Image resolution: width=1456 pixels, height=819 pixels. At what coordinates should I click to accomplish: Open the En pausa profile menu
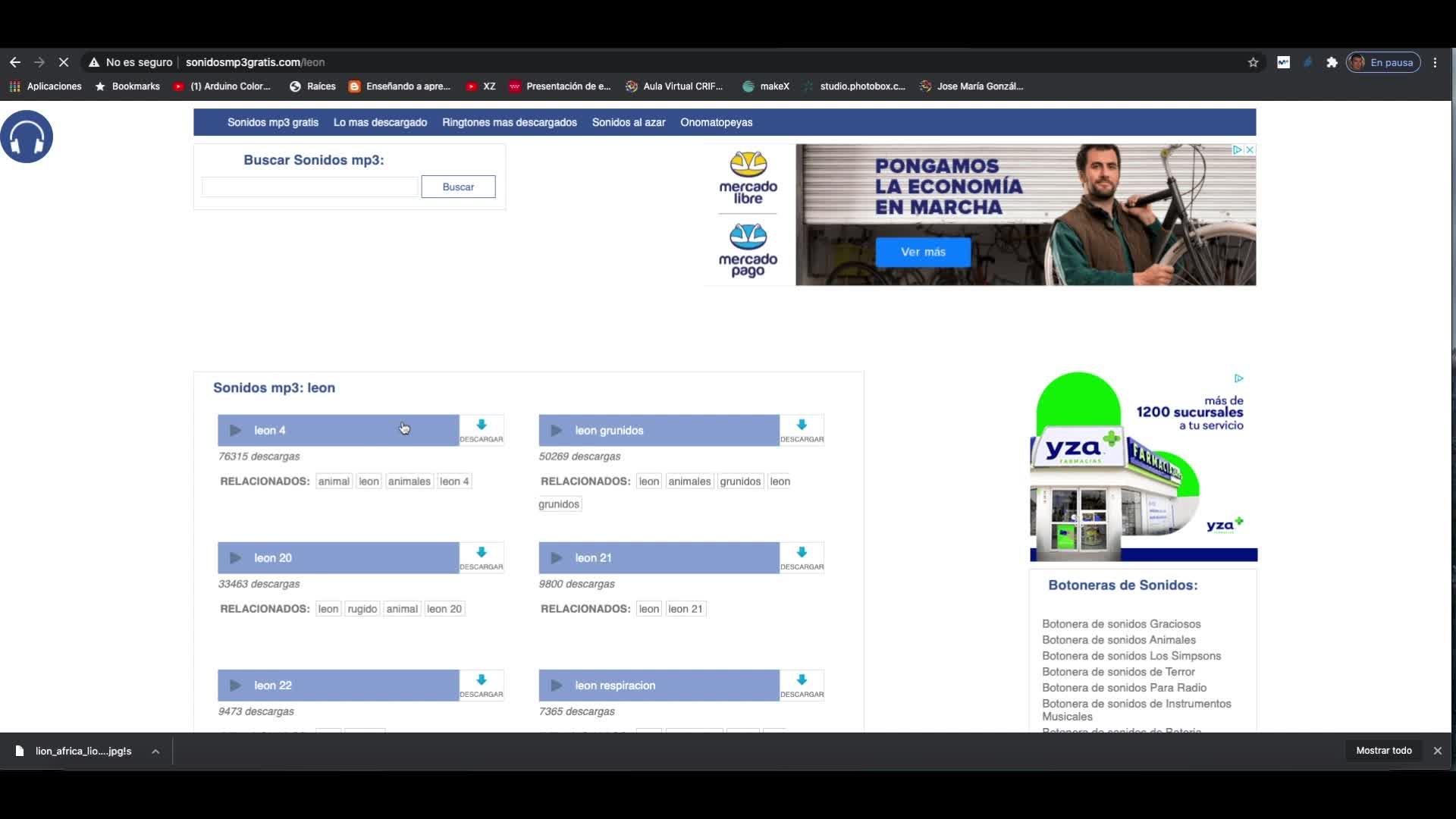1382,63
